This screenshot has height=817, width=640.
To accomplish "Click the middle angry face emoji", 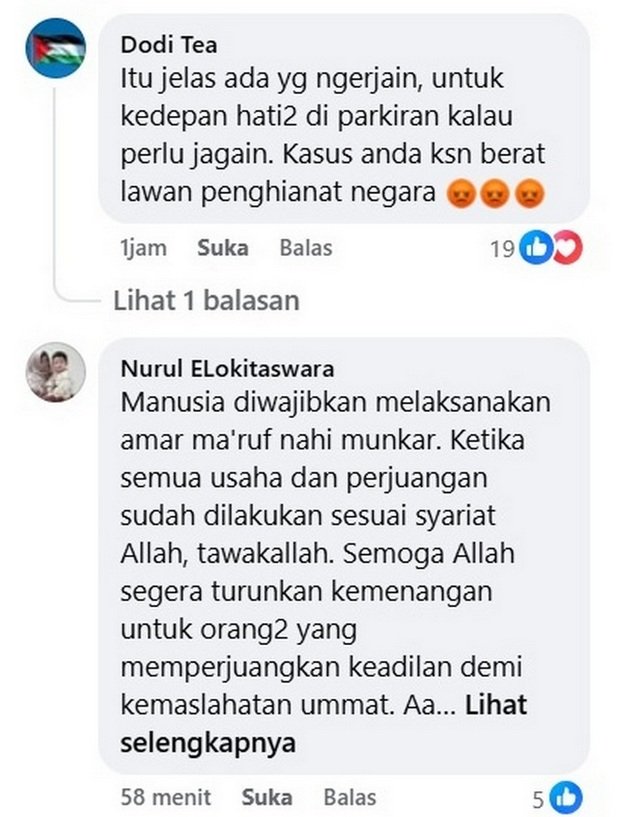I will pyautogui.click(x=495, y=194).
